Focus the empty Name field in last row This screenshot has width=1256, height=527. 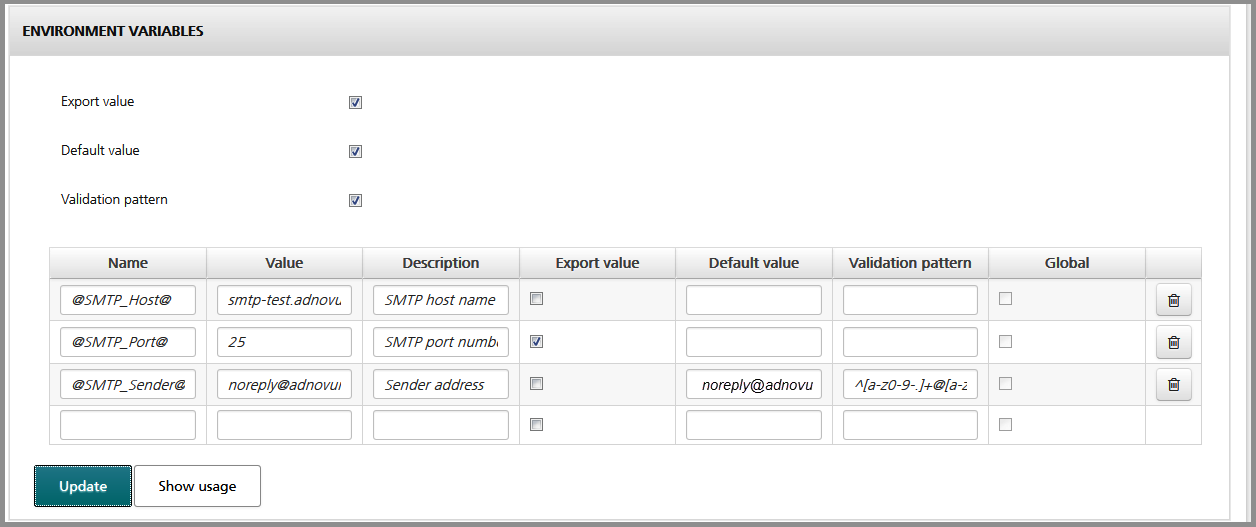128,425
